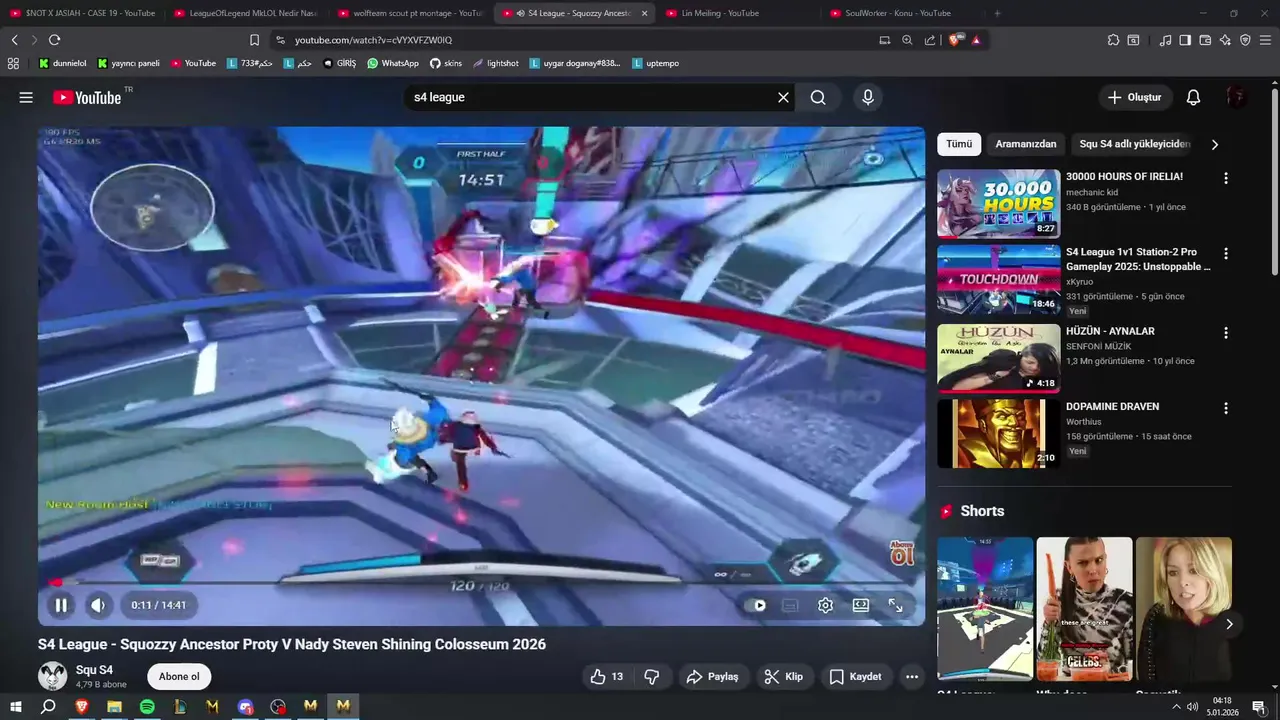Subscribe with the Abone ol button
Screen dimensions: 1280x720
(179, 677)
